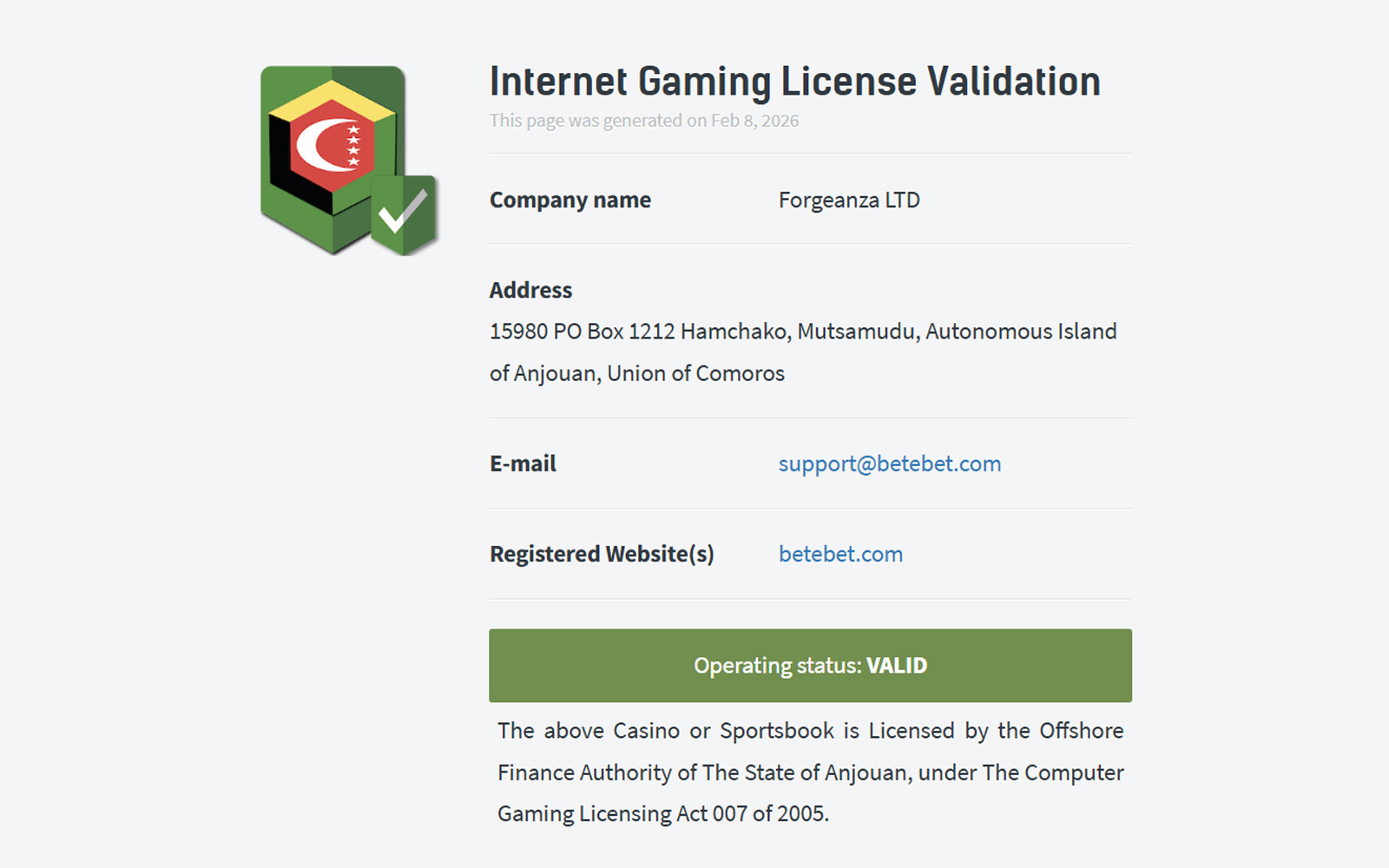
Task: Click the green checkmark shield on badge
Action: (404, 214)
